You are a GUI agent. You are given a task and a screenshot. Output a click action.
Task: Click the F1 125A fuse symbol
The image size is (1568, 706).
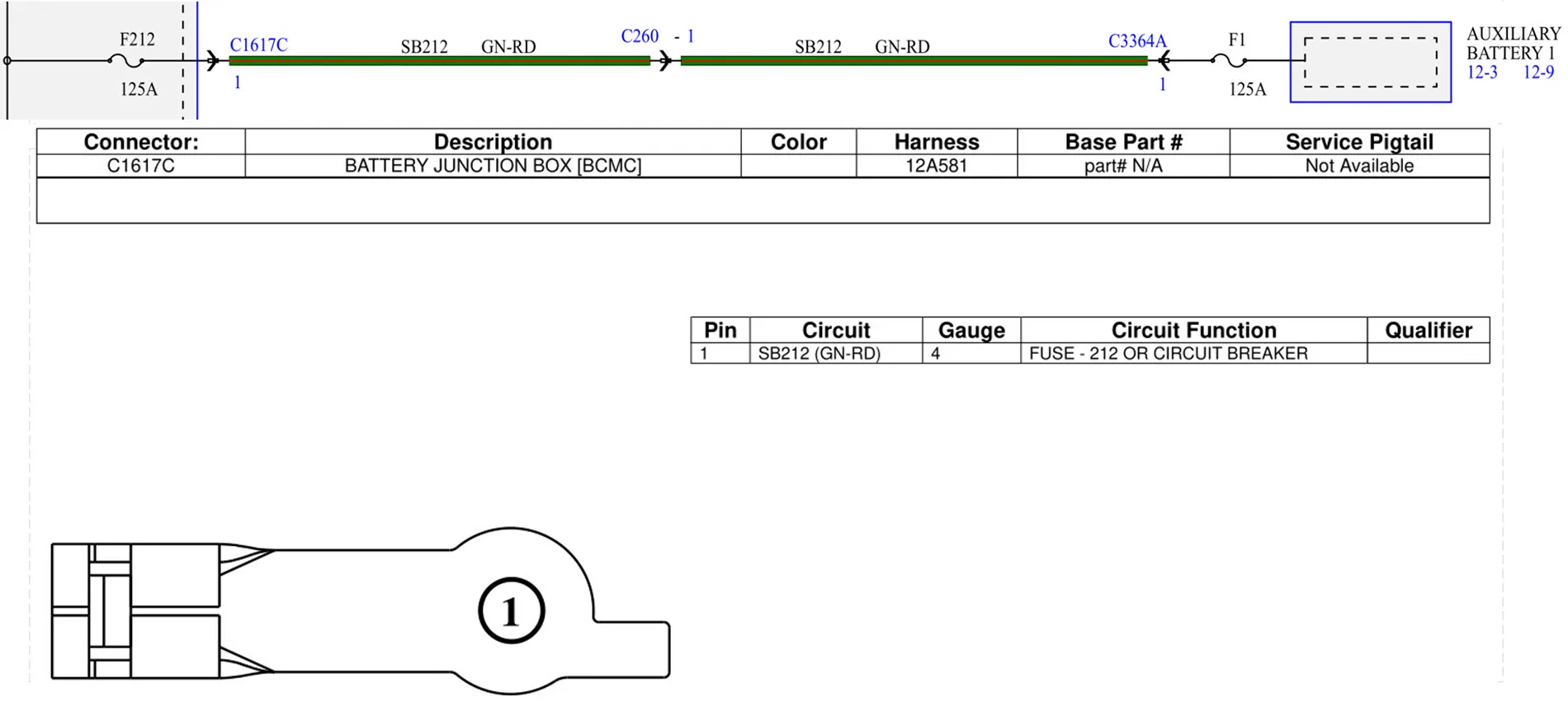click(x=1229, y=60)
